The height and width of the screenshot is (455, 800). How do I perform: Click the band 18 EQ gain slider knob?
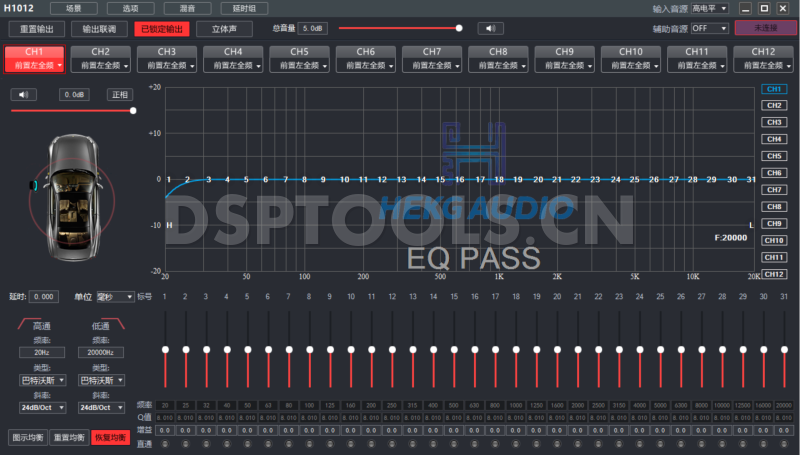click(516, 349)
